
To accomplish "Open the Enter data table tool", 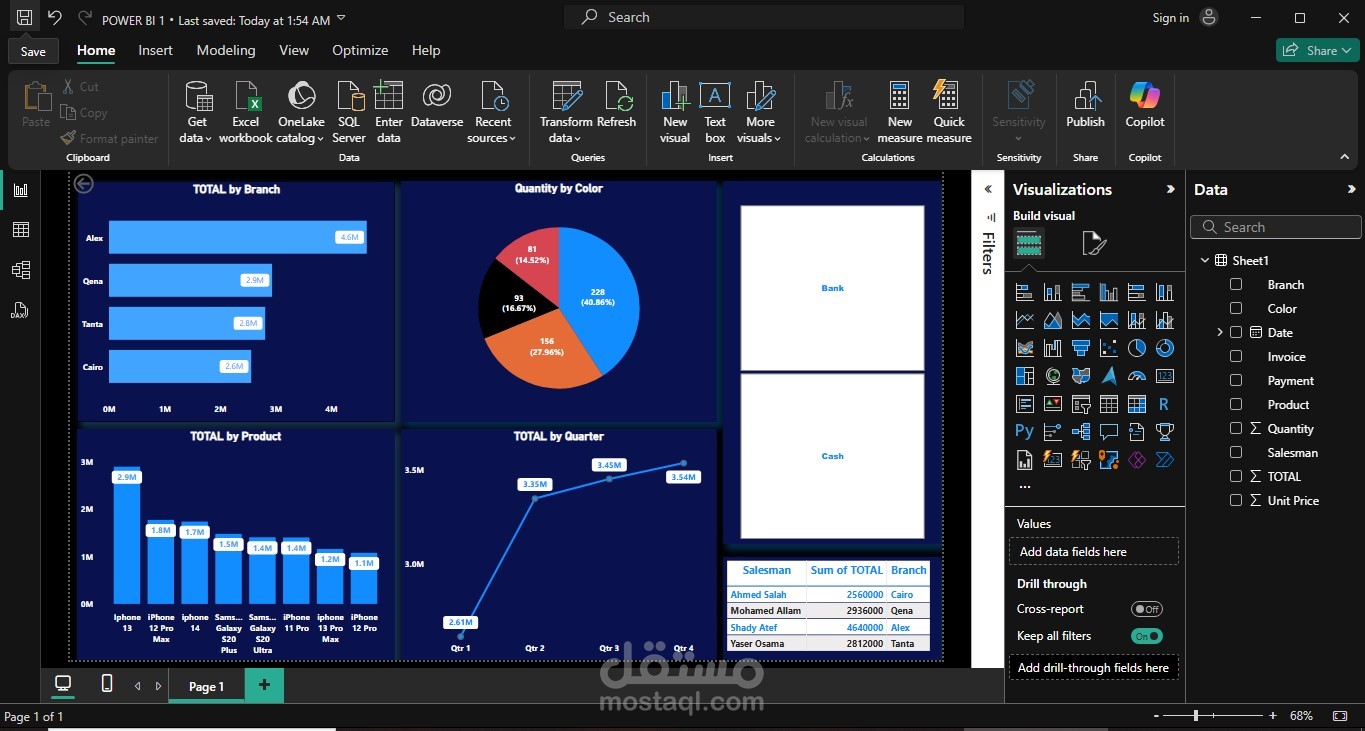I will tap(388, 112).
